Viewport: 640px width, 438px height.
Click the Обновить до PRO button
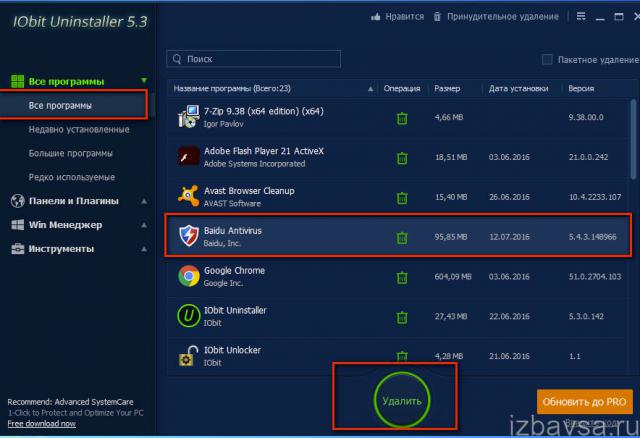click(x=584, y=402)
